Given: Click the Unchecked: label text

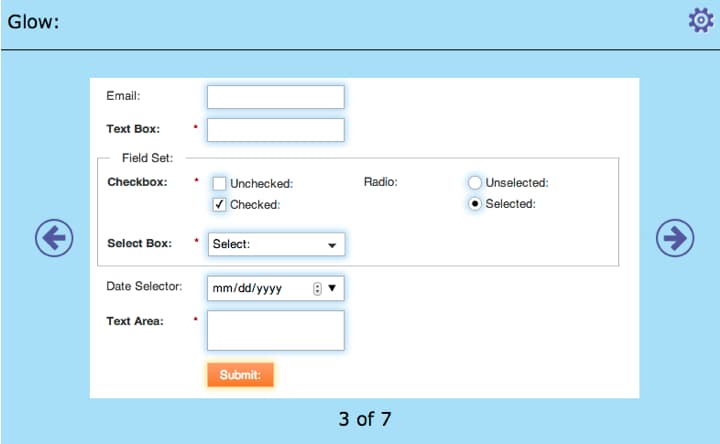Looking at the screenshot, I should (x=262, y=184).
